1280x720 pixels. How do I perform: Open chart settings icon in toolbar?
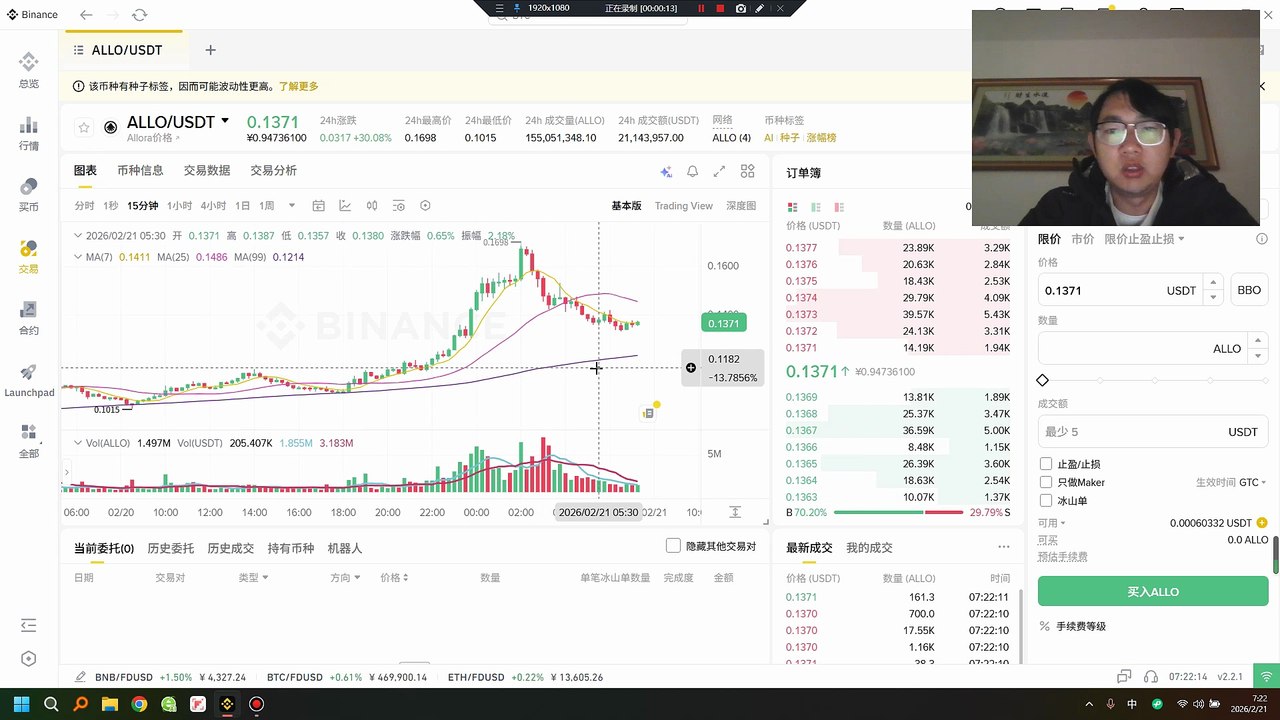click(x=398, y=206)
